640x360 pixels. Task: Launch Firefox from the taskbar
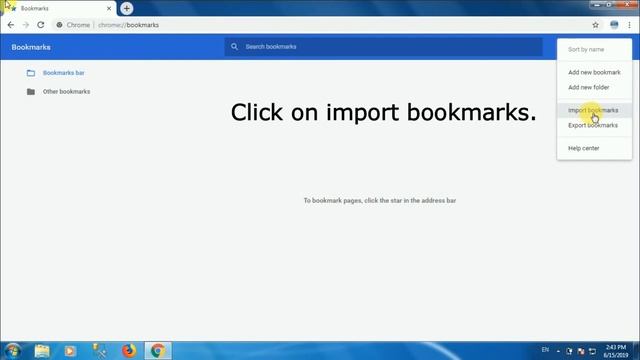click(129, 351)
